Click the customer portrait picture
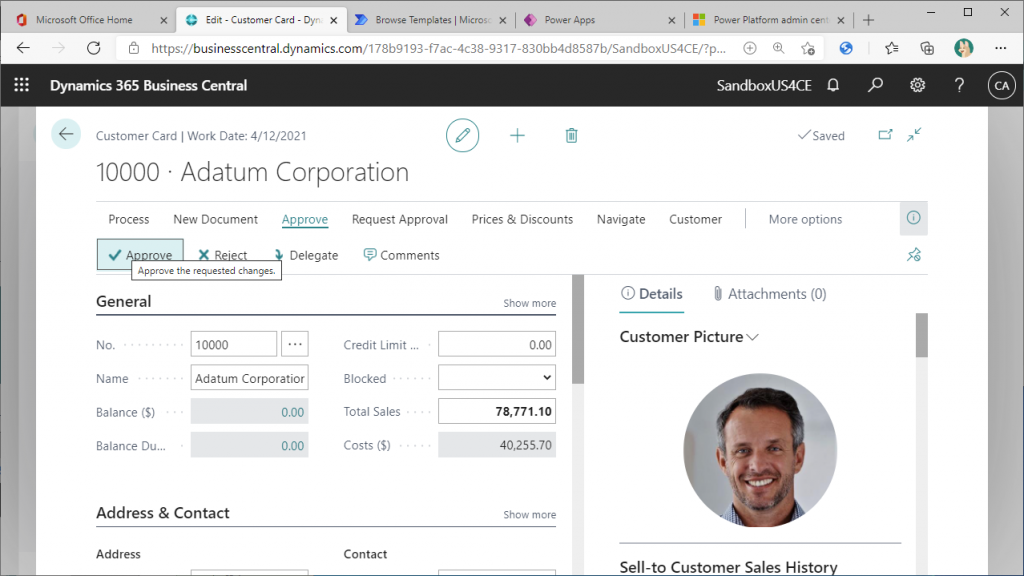1024x576 pixels. tap(760, 451)
